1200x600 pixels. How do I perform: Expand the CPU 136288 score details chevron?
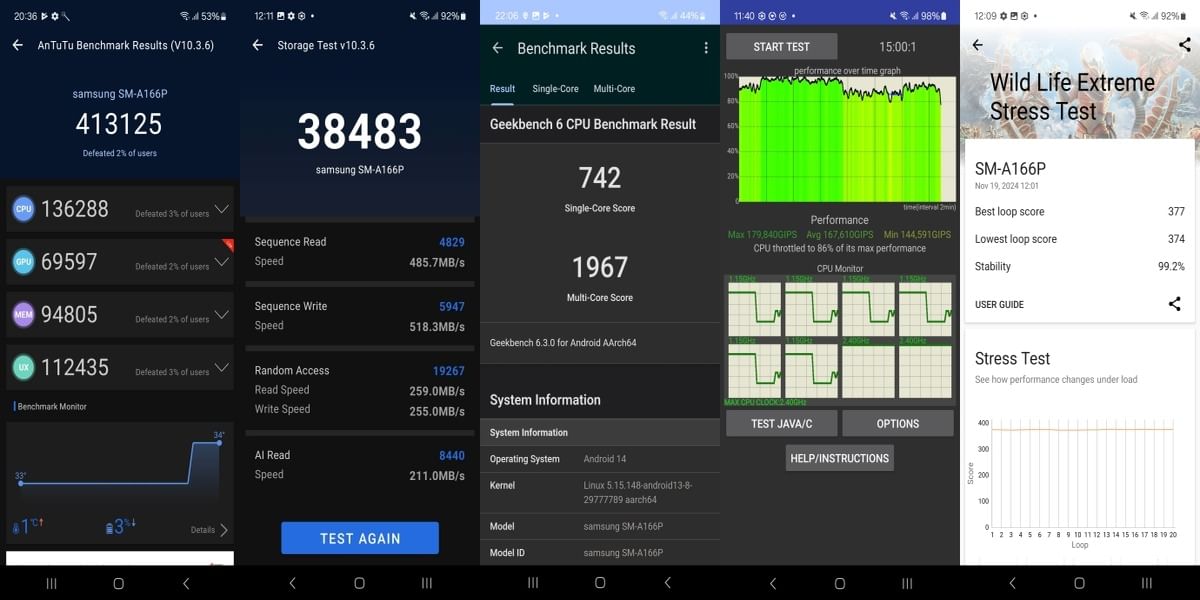223,209
